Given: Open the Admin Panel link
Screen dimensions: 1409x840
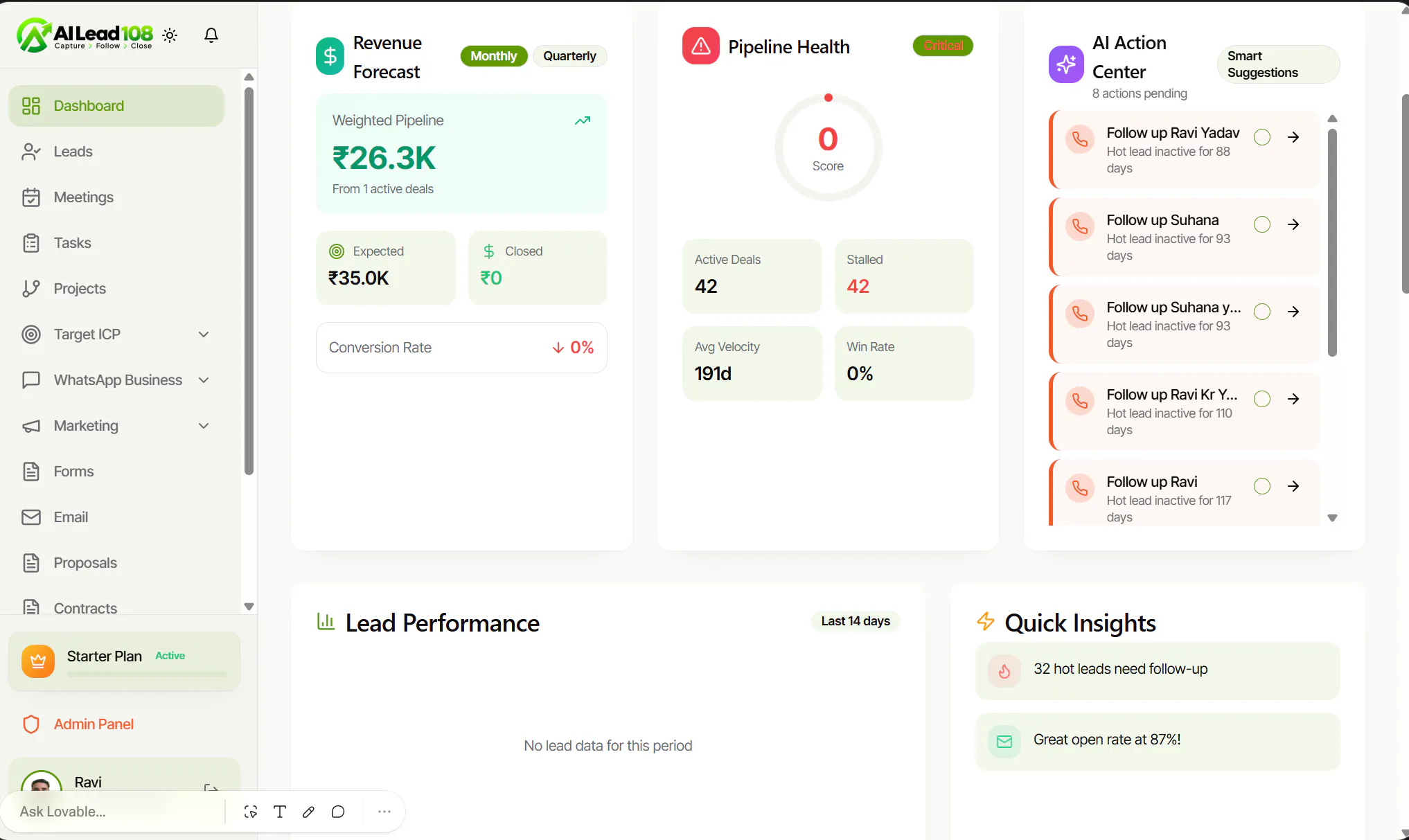Looking at the screenshot, I should pos(94,724).
